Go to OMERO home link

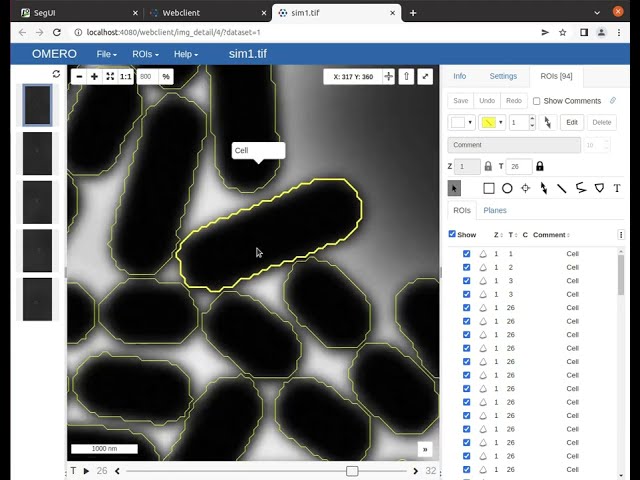54,54
